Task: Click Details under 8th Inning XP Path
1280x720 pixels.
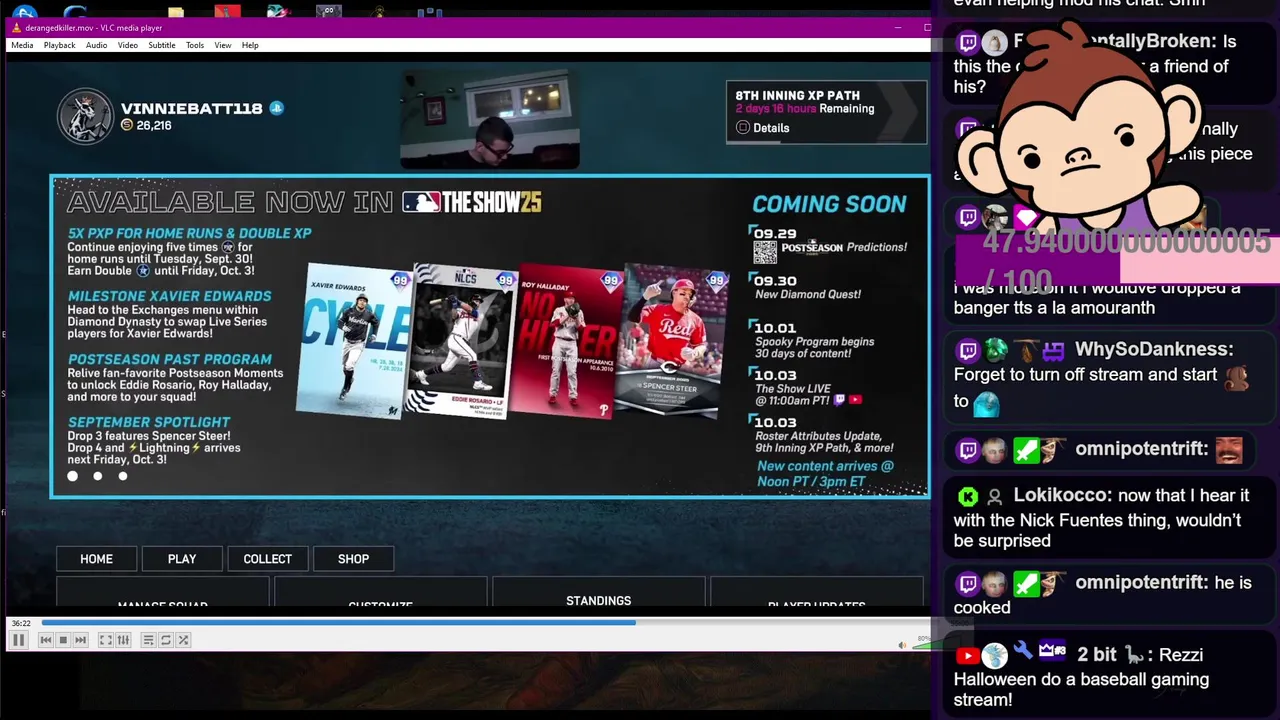Action: tap(763, 128)
